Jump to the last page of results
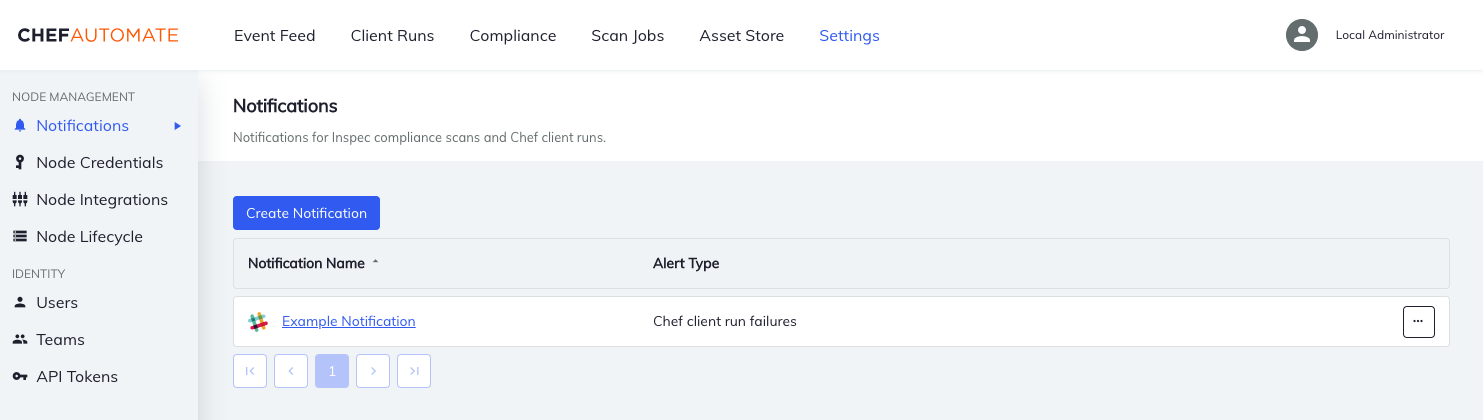The image size is (1483, 420). [414, 371]
